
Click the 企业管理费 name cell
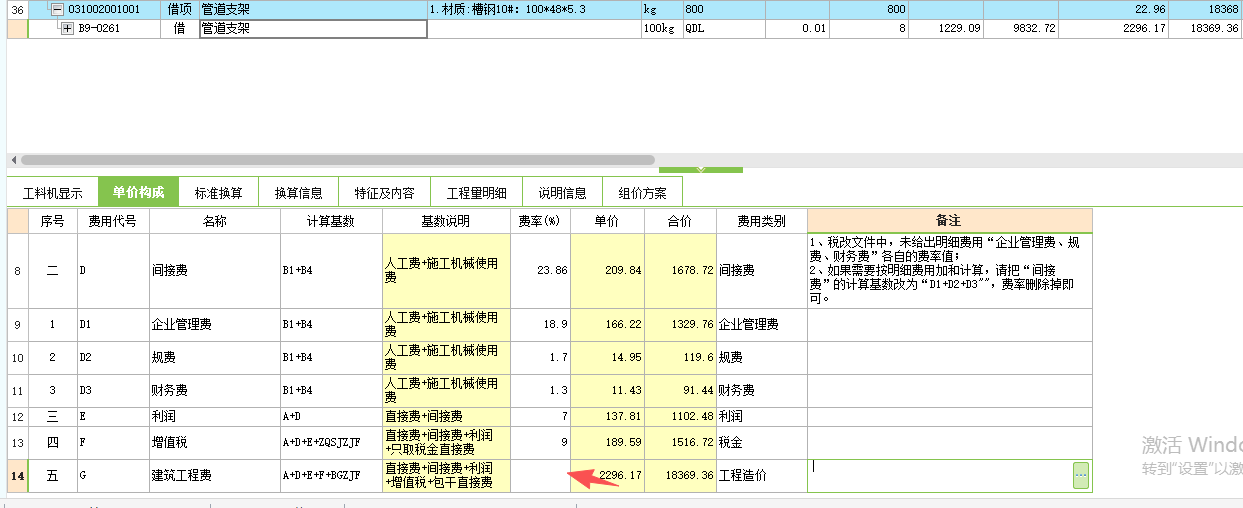point(215,325)
